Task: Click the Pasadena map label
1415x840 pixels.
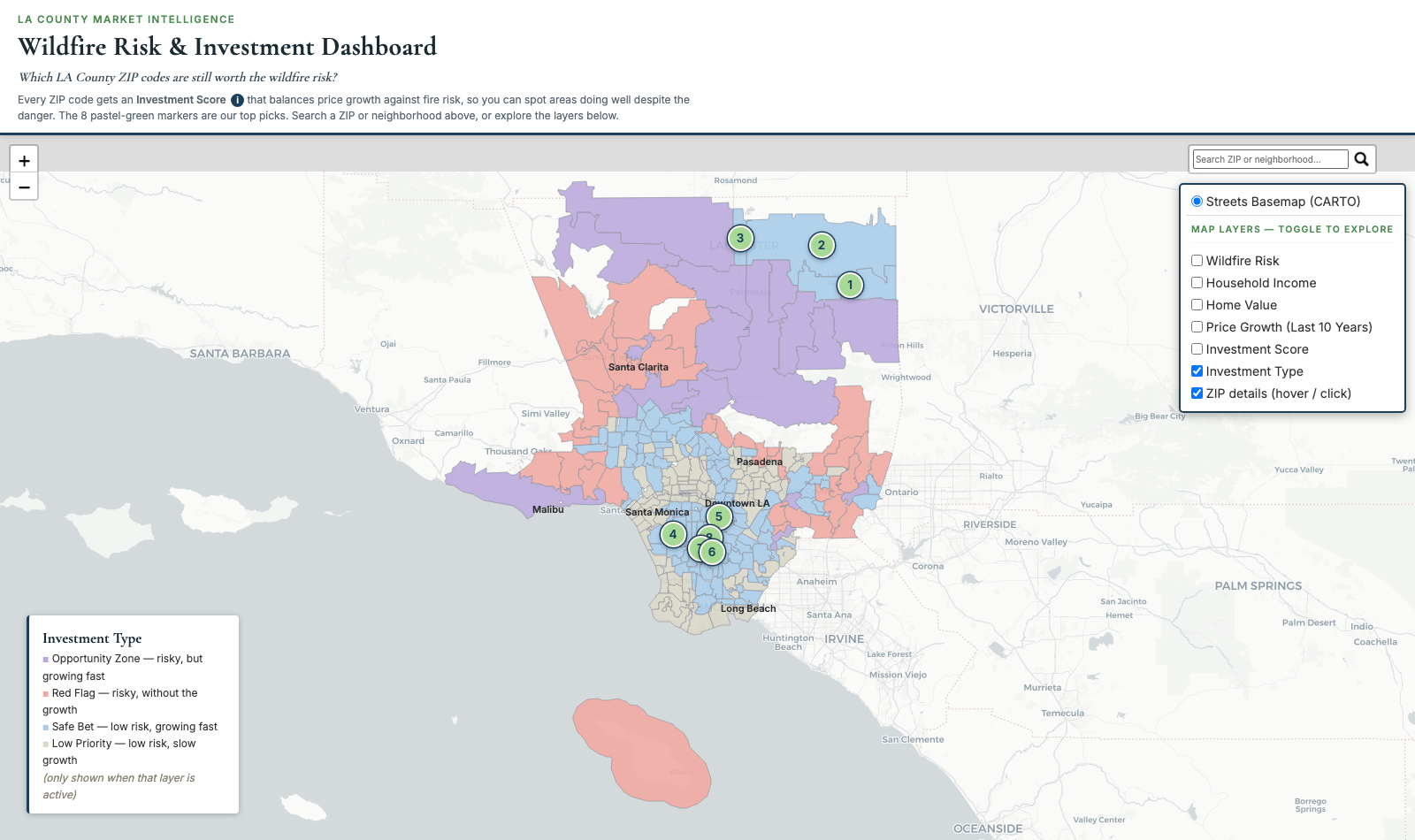Action: point(760,462)
